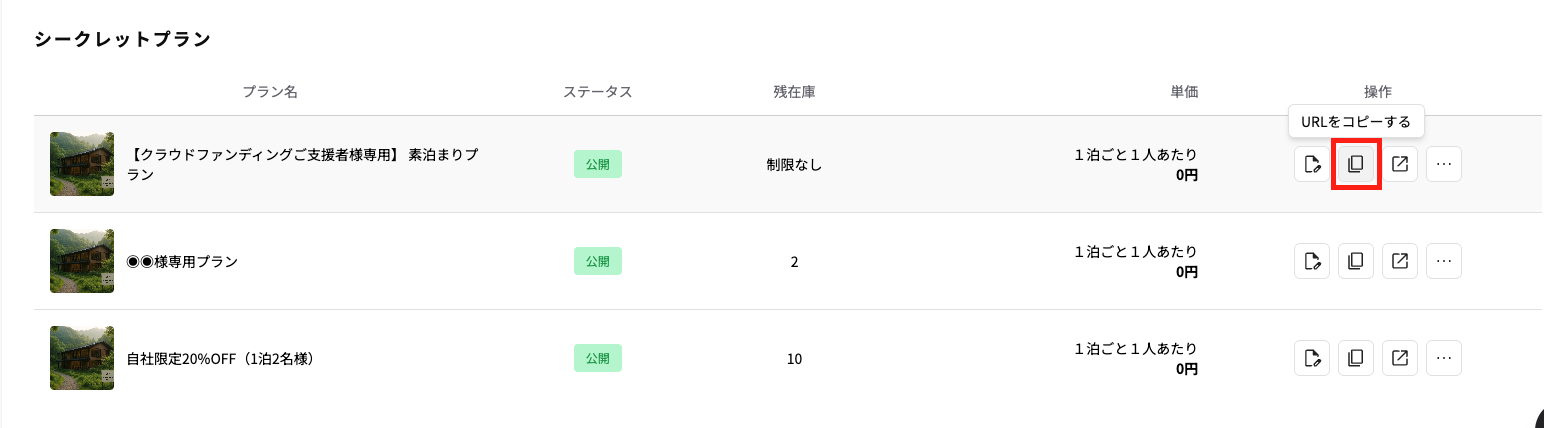Open ◉◉様専用プラン in external page
Screen dimensions: 1544x428
pos(1400,261)
